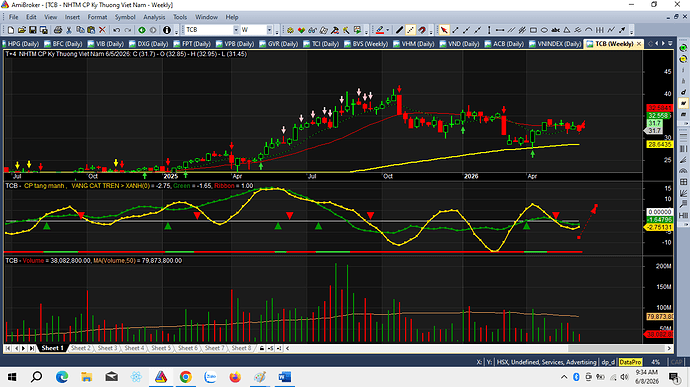Toggle the interval lock button marked -I
The image size is (690, 387).
click(x=279, y=348)
